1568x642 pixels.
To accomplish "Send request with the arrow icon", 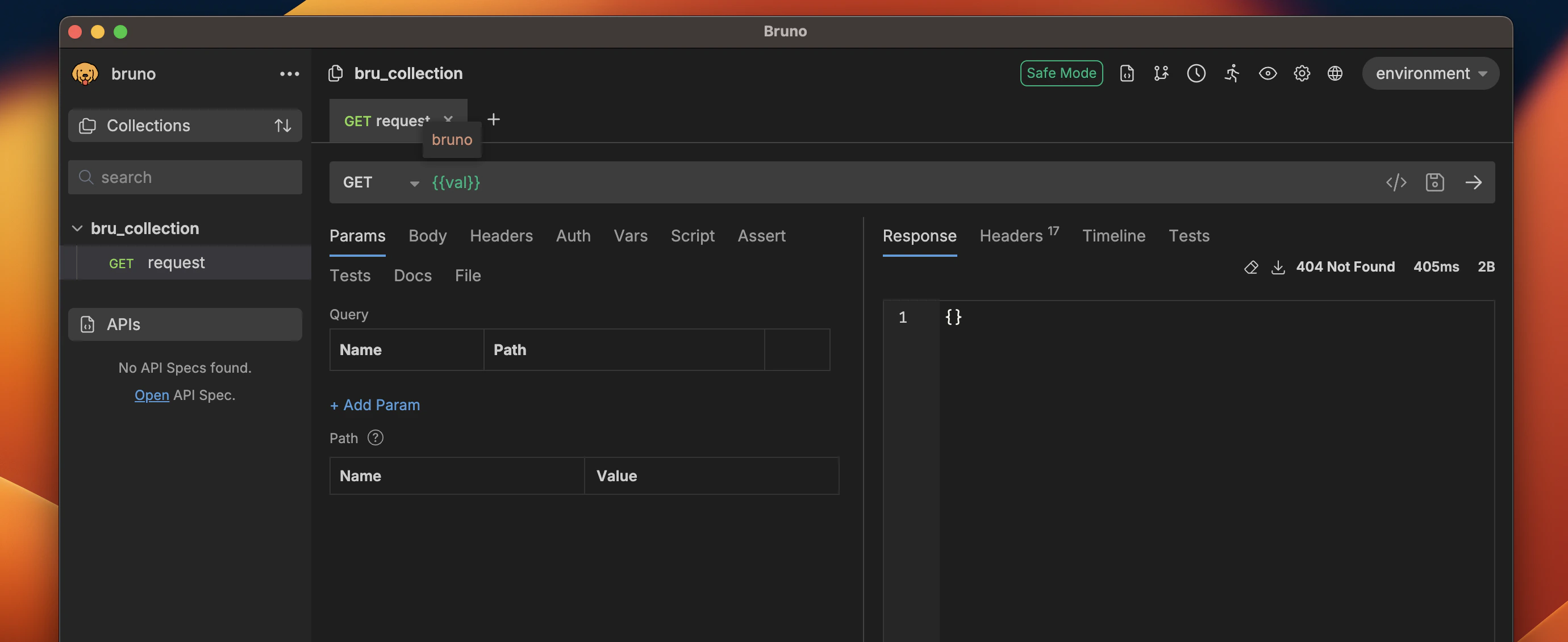I will [1473, 182].
